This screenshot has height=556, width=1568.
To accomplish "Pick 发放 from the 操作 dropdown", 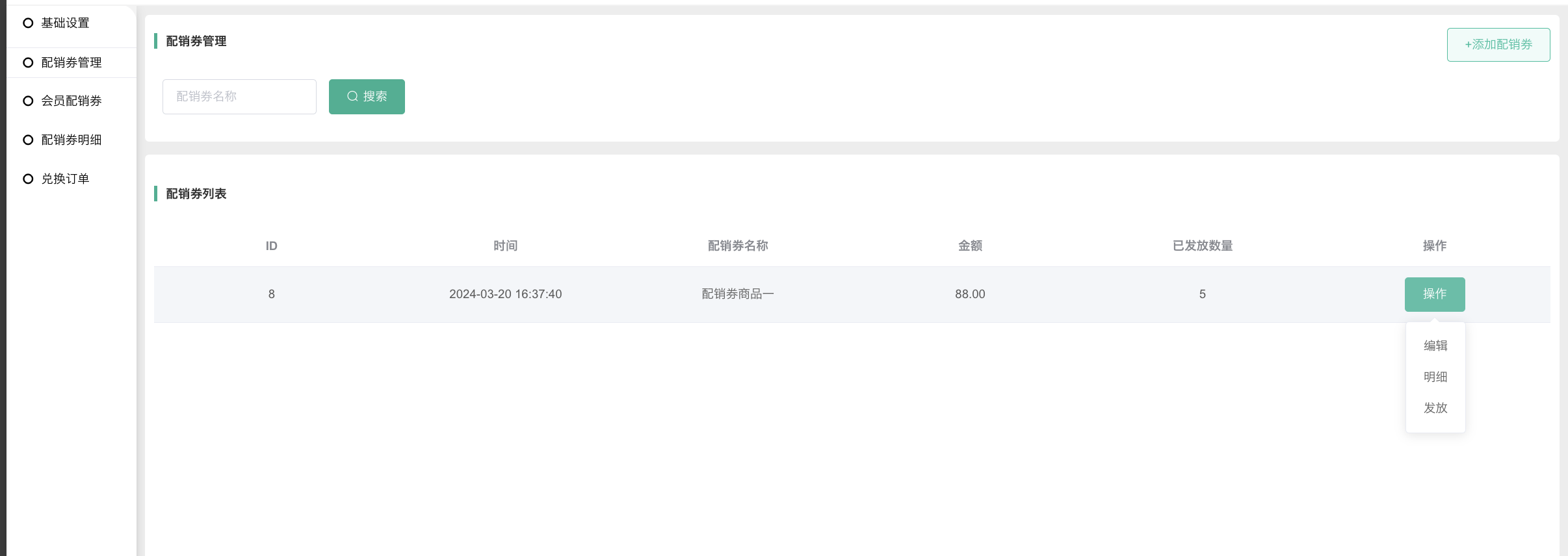I will [1435, 408].
